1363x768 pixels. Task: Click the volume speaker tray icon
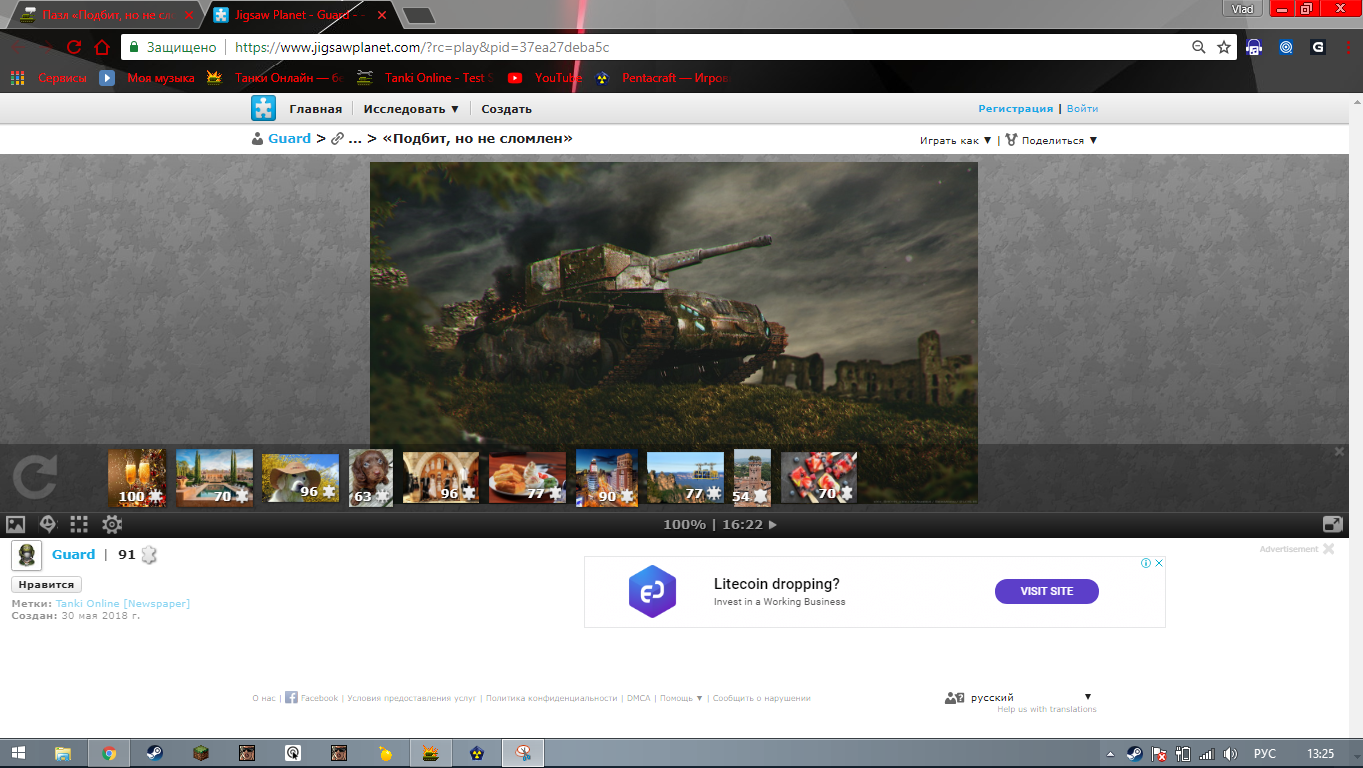(1231, 754)
